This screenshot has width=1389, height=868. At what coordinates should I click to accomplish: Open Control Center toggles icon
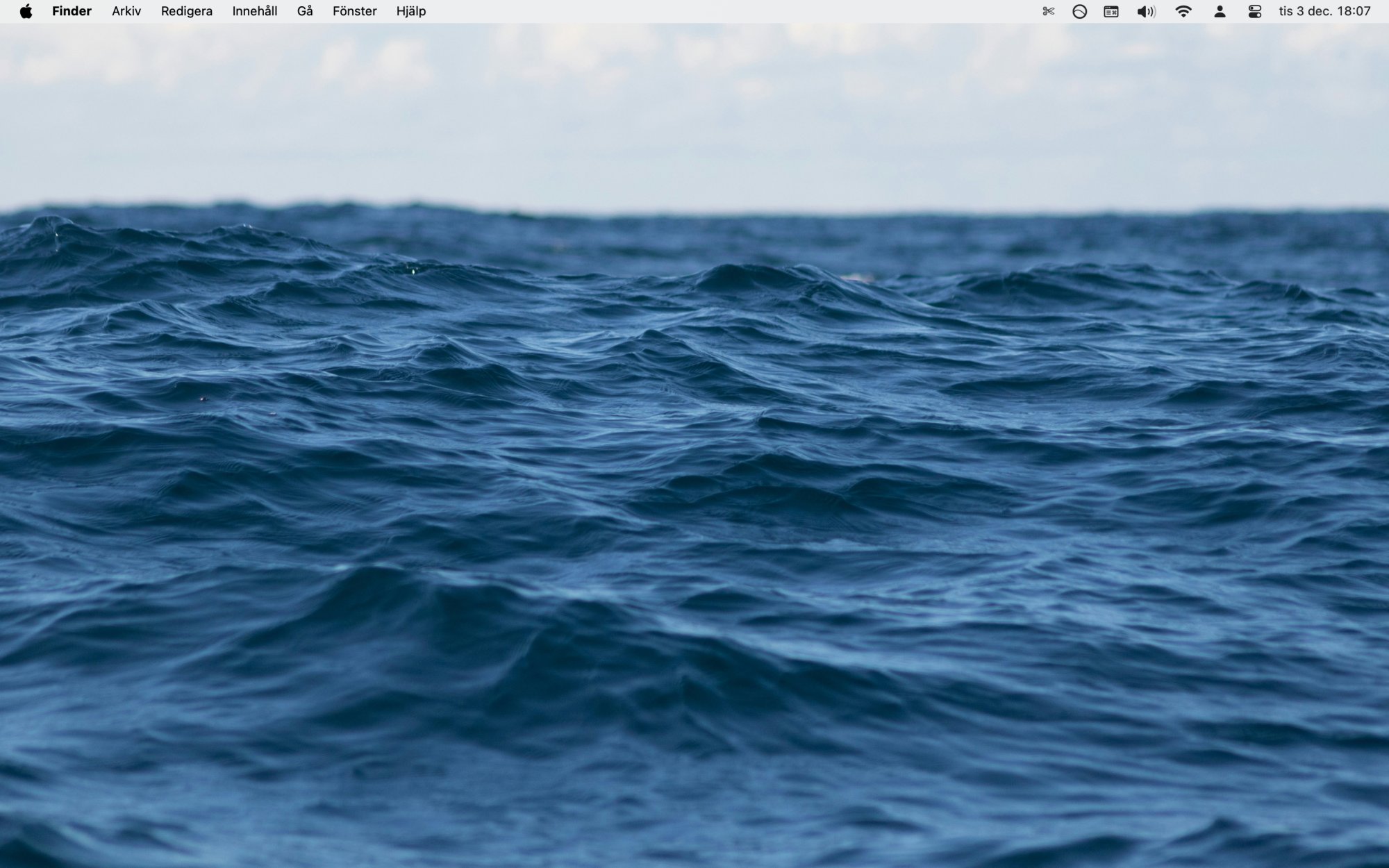click(x=1254, y=11)
